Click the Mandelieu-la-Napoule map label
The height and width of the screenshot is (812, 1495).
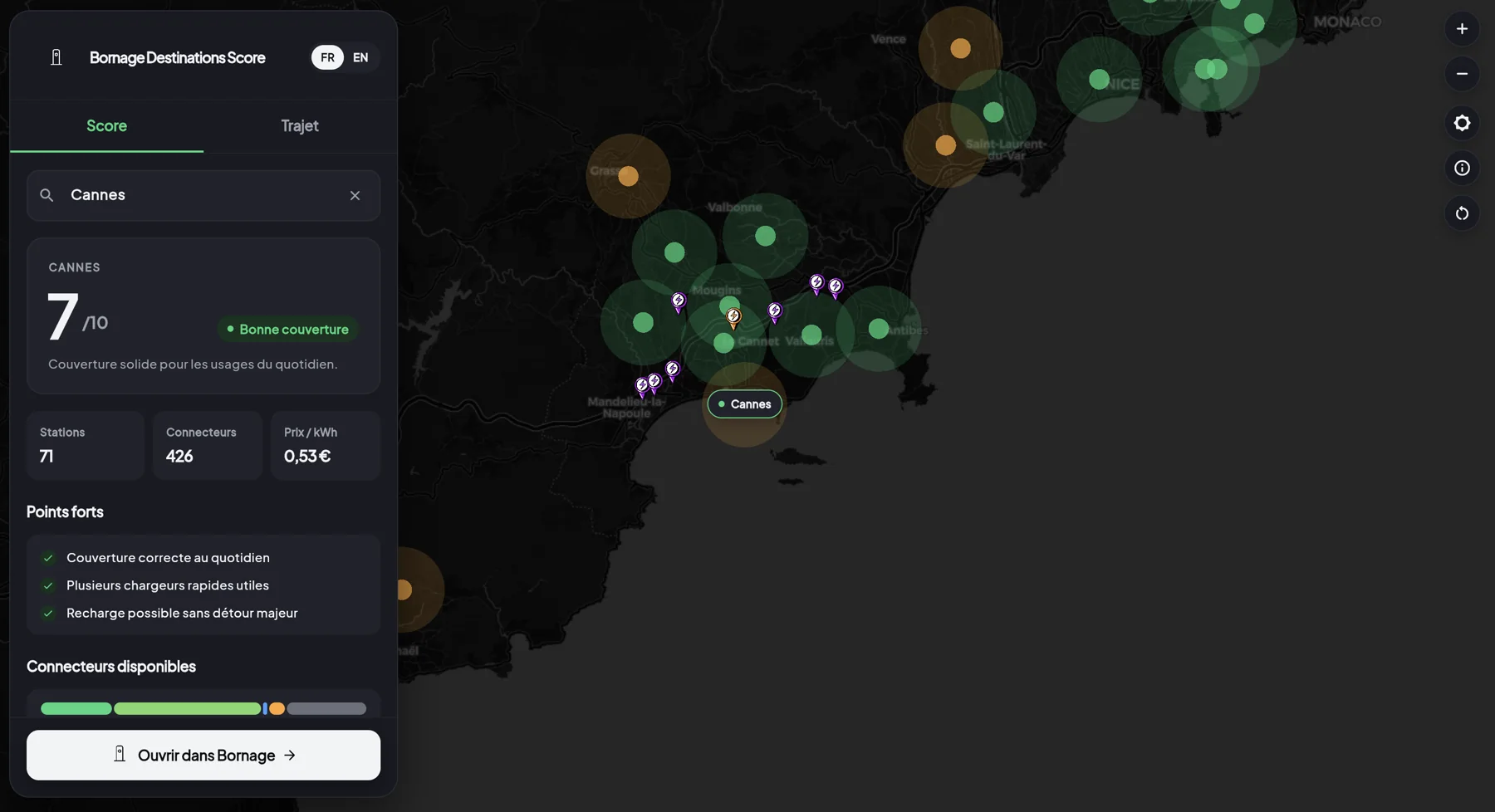tap(627, 408)
